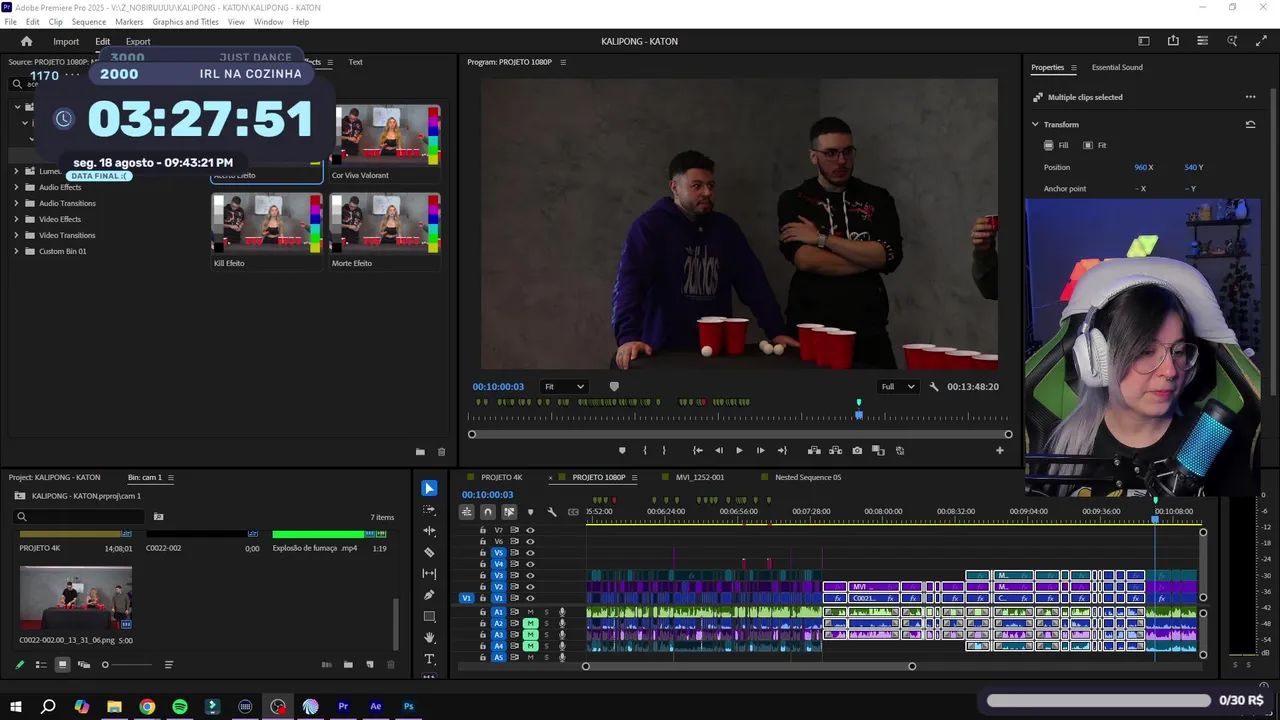1280x720 pixels.
Task: Switch to Nested Sequence 05 tab
Action: [808, 477]
